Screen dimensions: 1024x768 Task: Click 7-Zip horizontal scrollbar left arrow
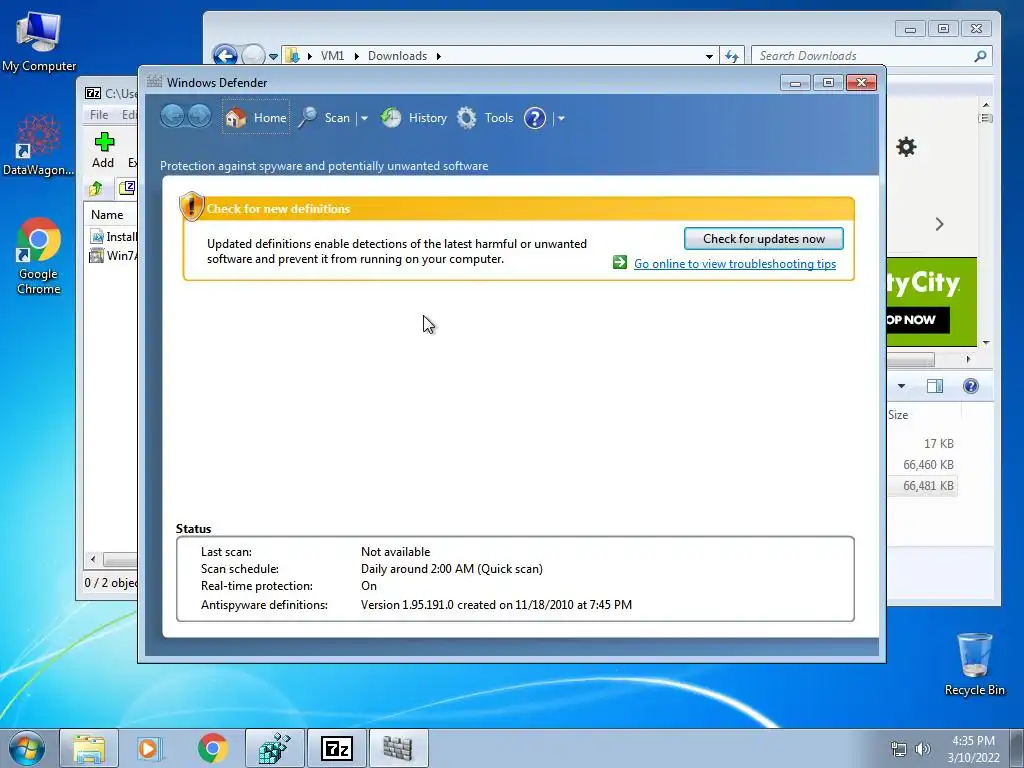tap(93, 560)
